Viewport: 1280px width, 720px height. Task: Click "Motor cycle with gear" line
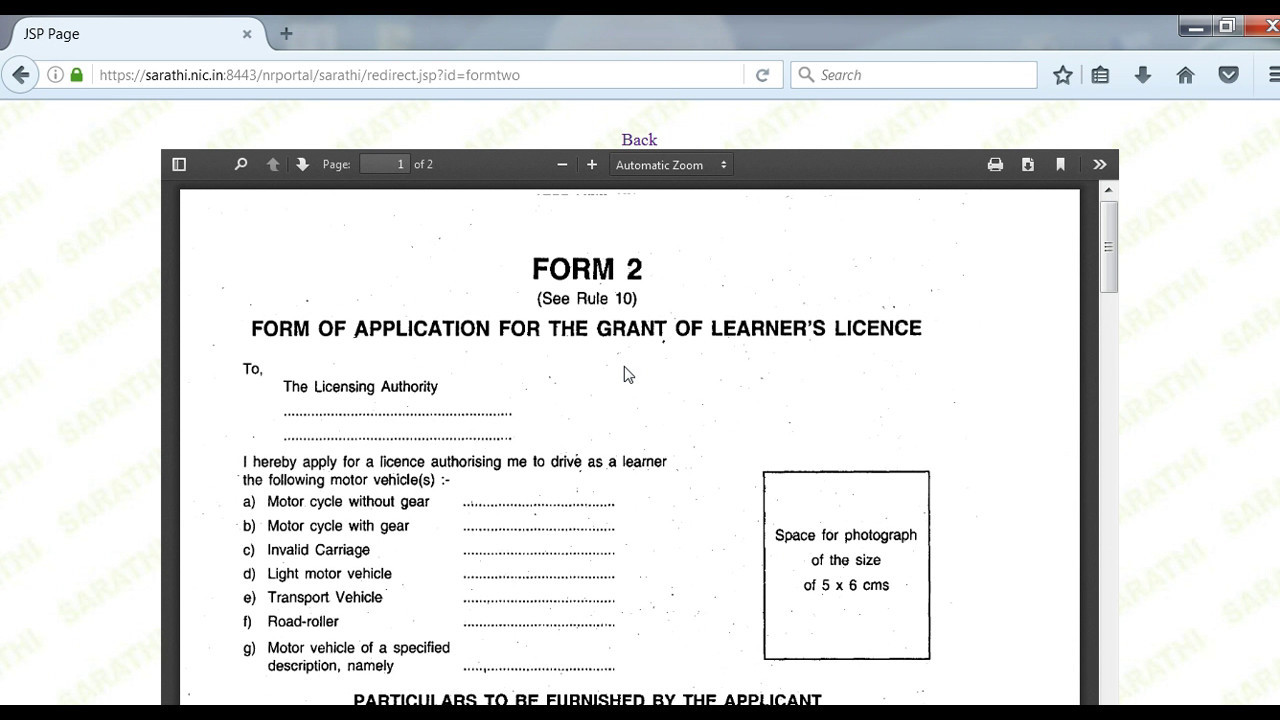pos(338,526)
